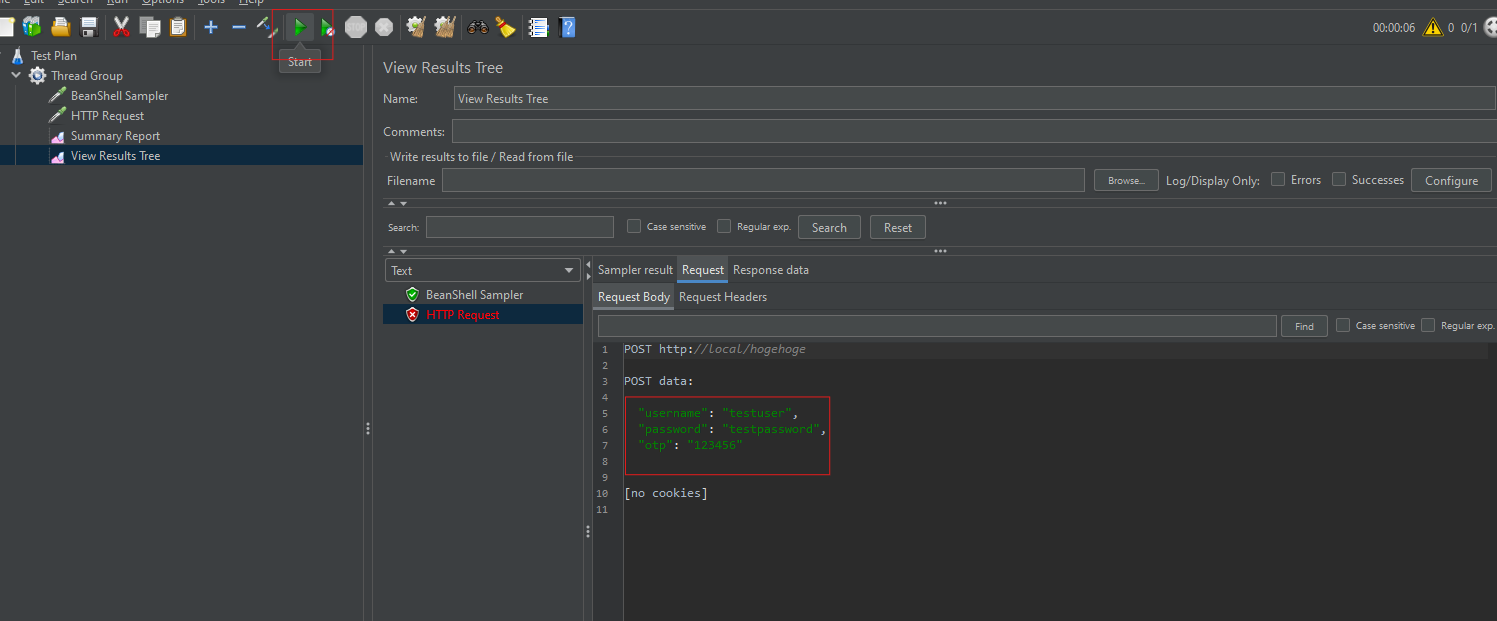Screen dimensions: 1497x621
Task: Click the Thread Group gear icon
Action: pyautogui.click(x=38, y=76)
